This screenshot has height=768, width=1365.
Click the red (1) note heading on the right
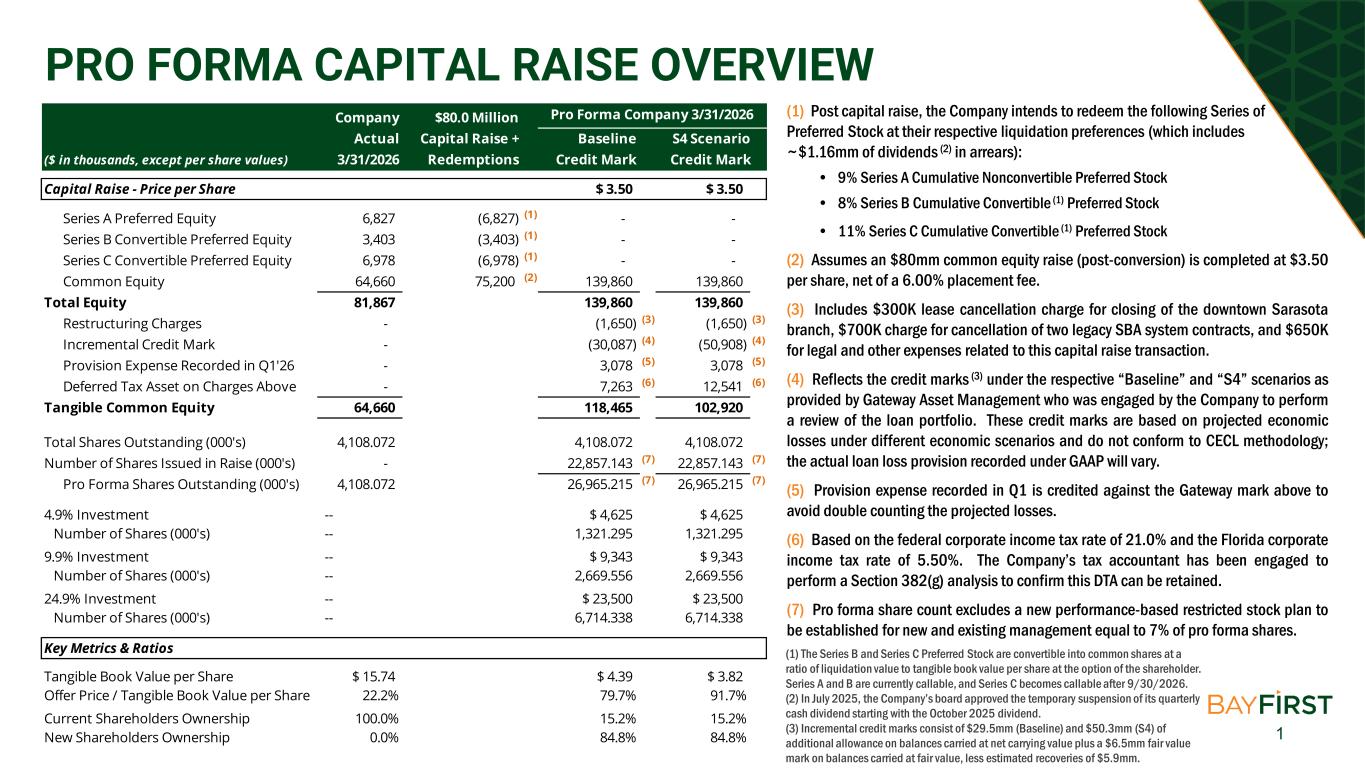pyautogui.click(x=796, y=111)
